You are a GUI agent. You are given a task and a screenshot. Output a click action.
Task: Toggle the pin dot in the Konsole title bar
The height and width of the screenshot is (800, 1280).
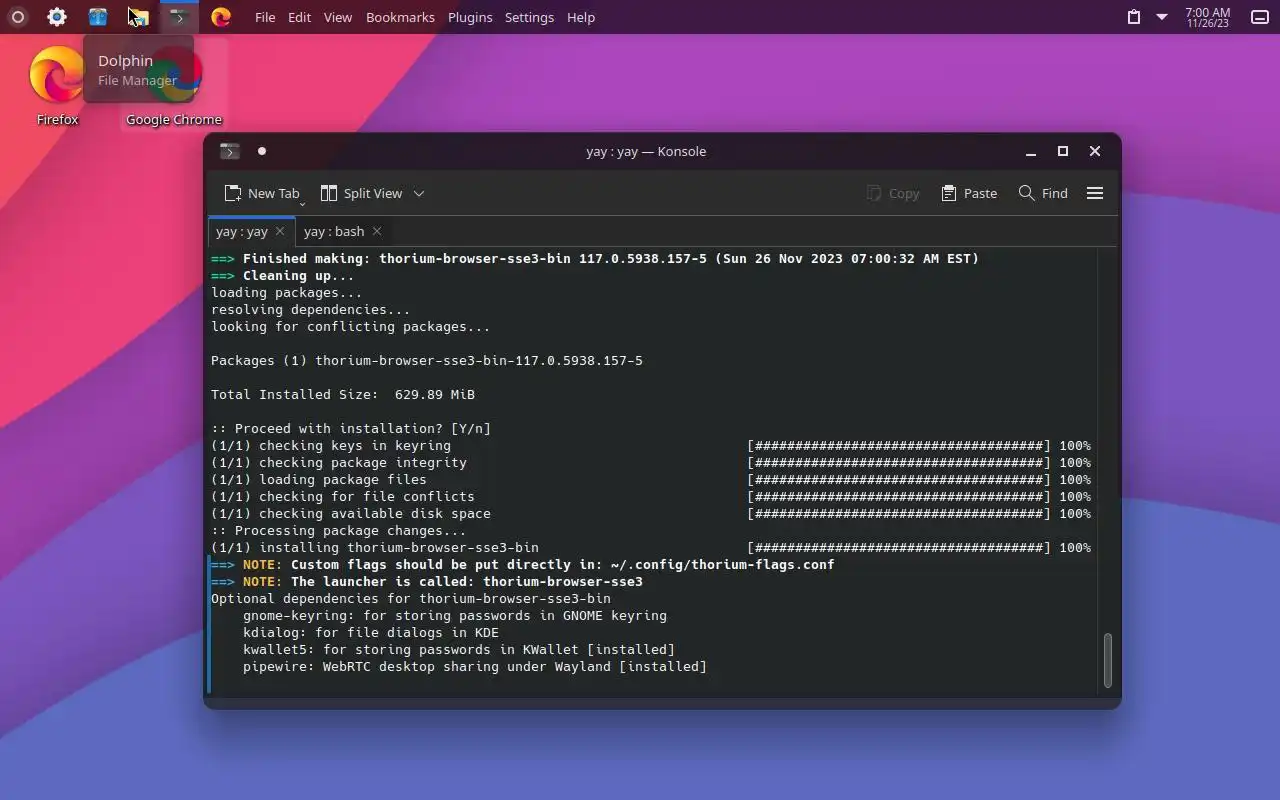(x=262, y=151)
